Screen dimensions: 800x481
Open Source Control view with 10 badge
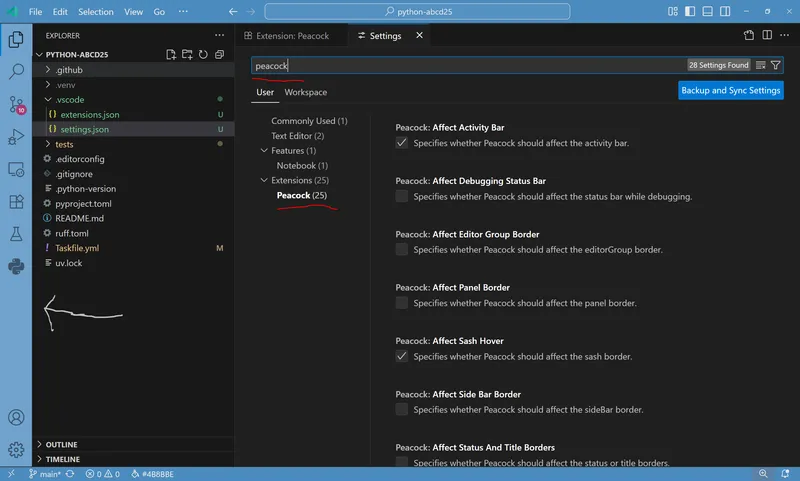16,105
